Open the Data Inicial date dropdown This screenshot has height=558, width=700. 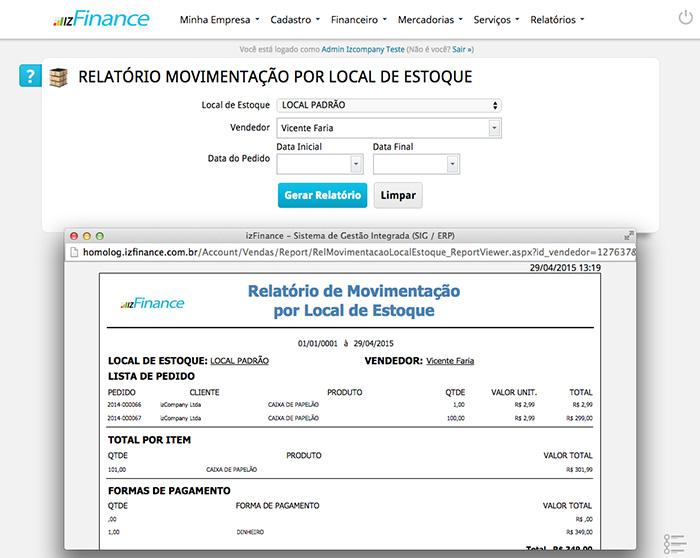pyautogui.click(x=356, y=164)
